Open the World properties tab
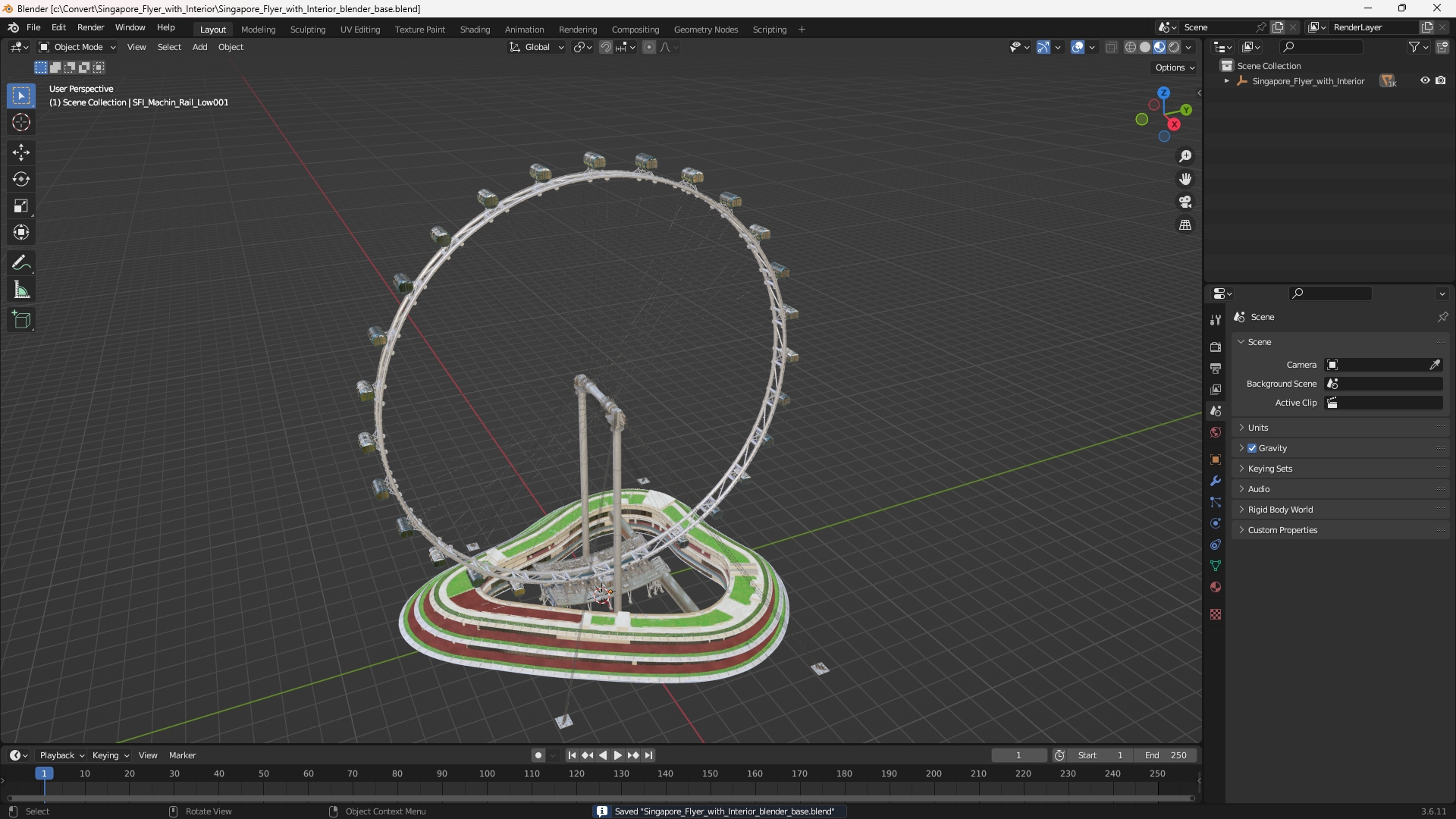The image size is (1456, 819). pyautogui.click(x=1216, y=432)
